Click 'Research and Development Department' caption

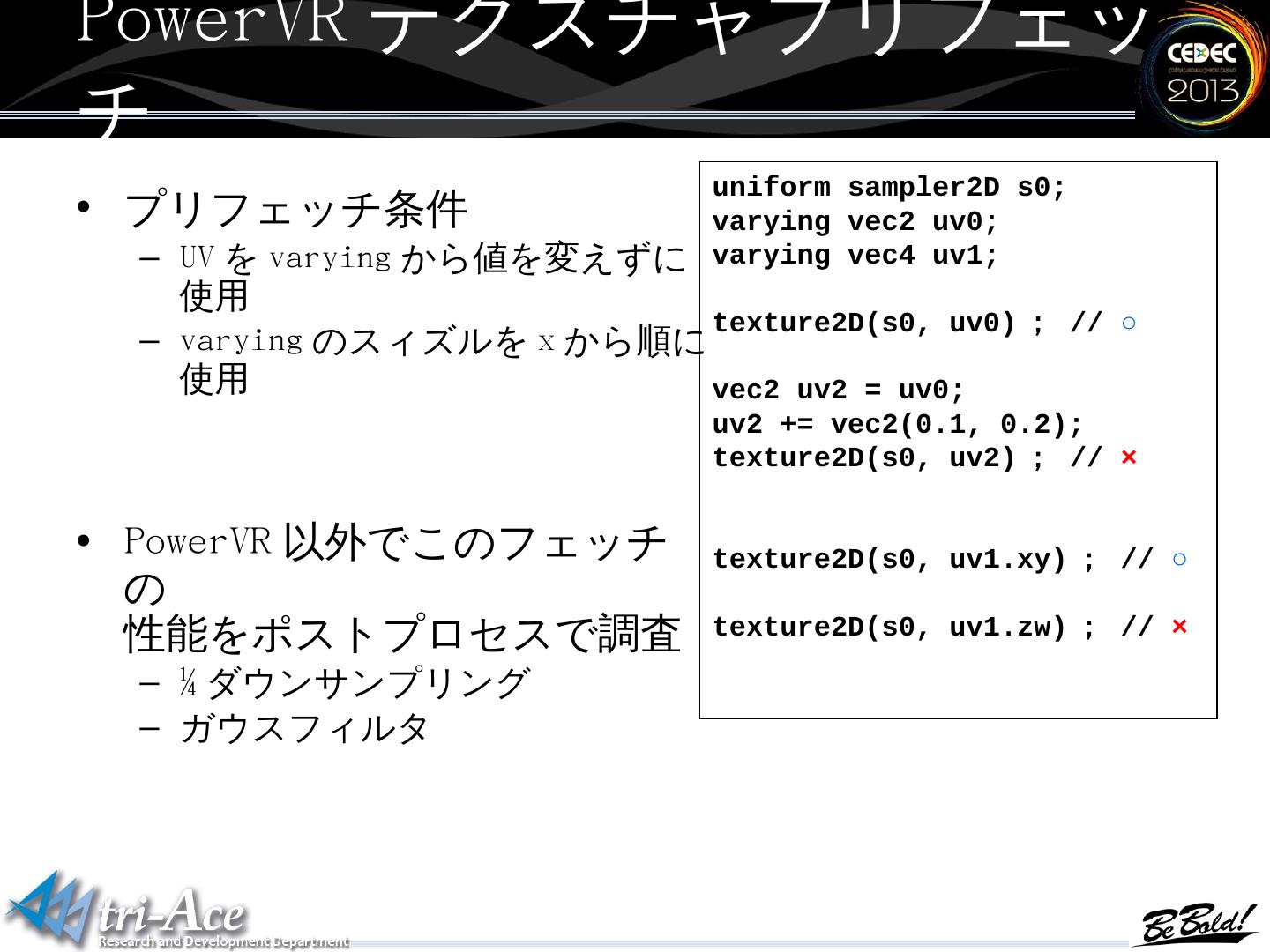[223, 941]
